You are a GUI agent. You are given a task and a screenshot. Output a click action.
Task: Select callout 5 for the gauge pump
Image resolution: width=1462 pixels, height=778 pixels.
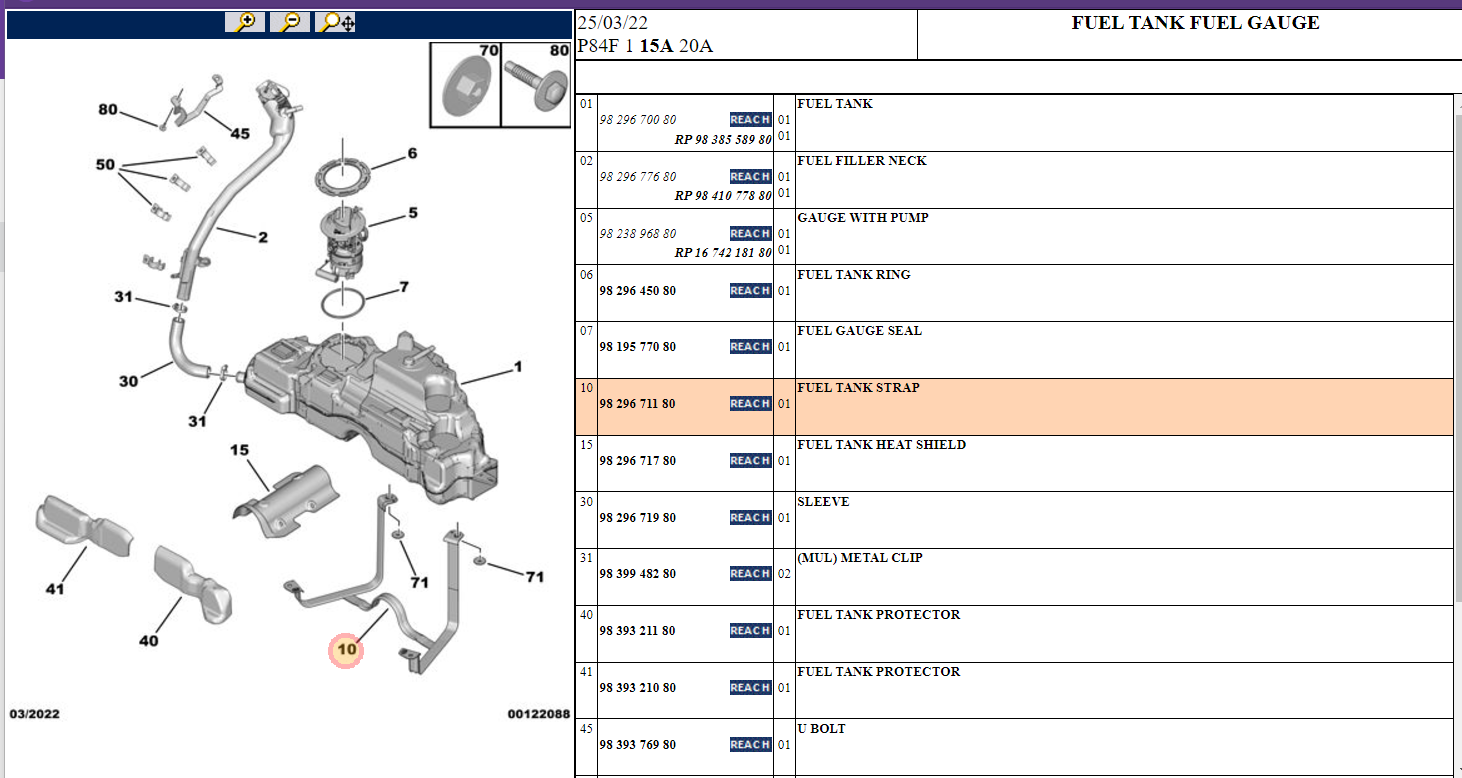412,213
